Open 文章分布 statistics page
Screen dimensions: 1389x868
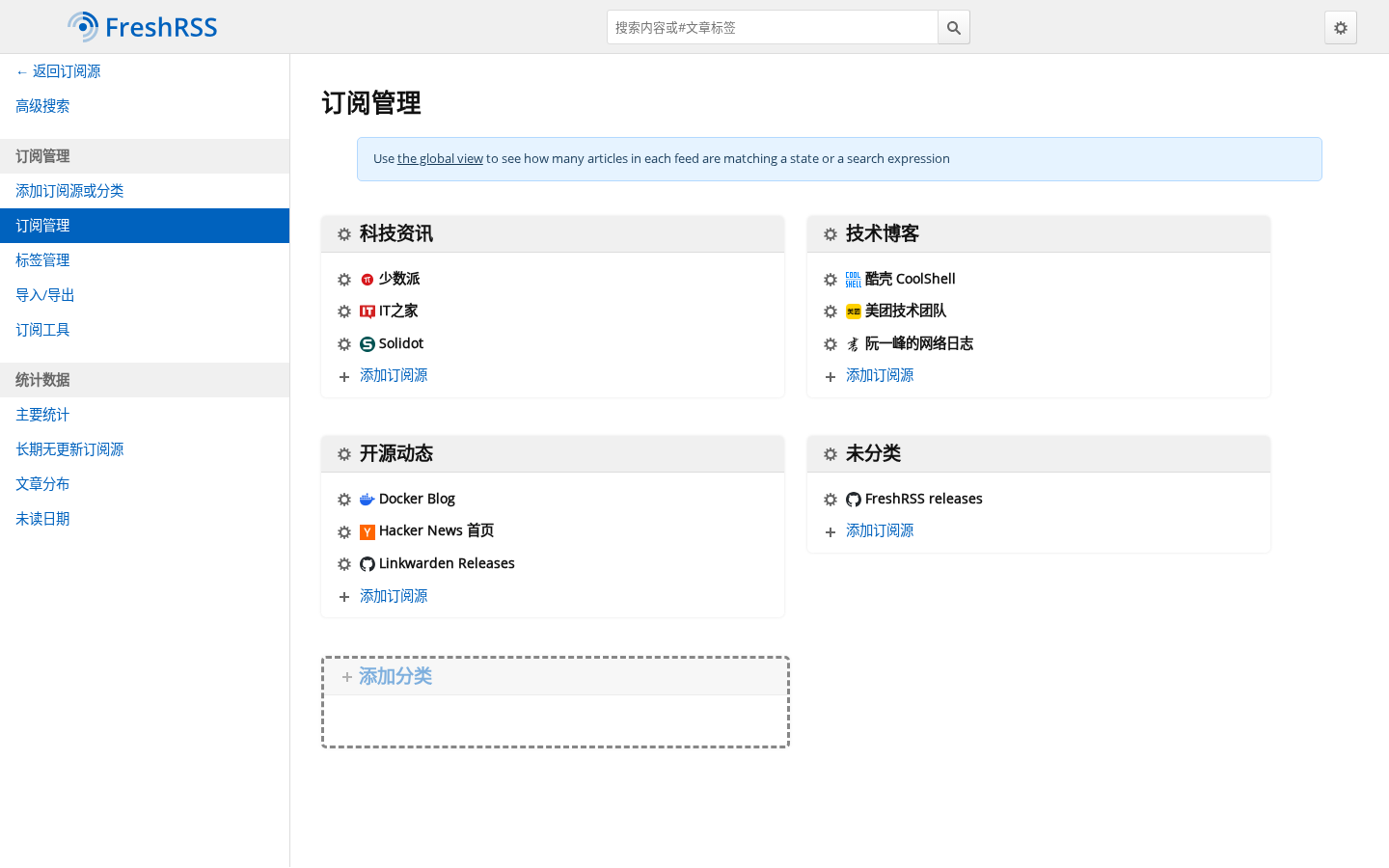145,484
